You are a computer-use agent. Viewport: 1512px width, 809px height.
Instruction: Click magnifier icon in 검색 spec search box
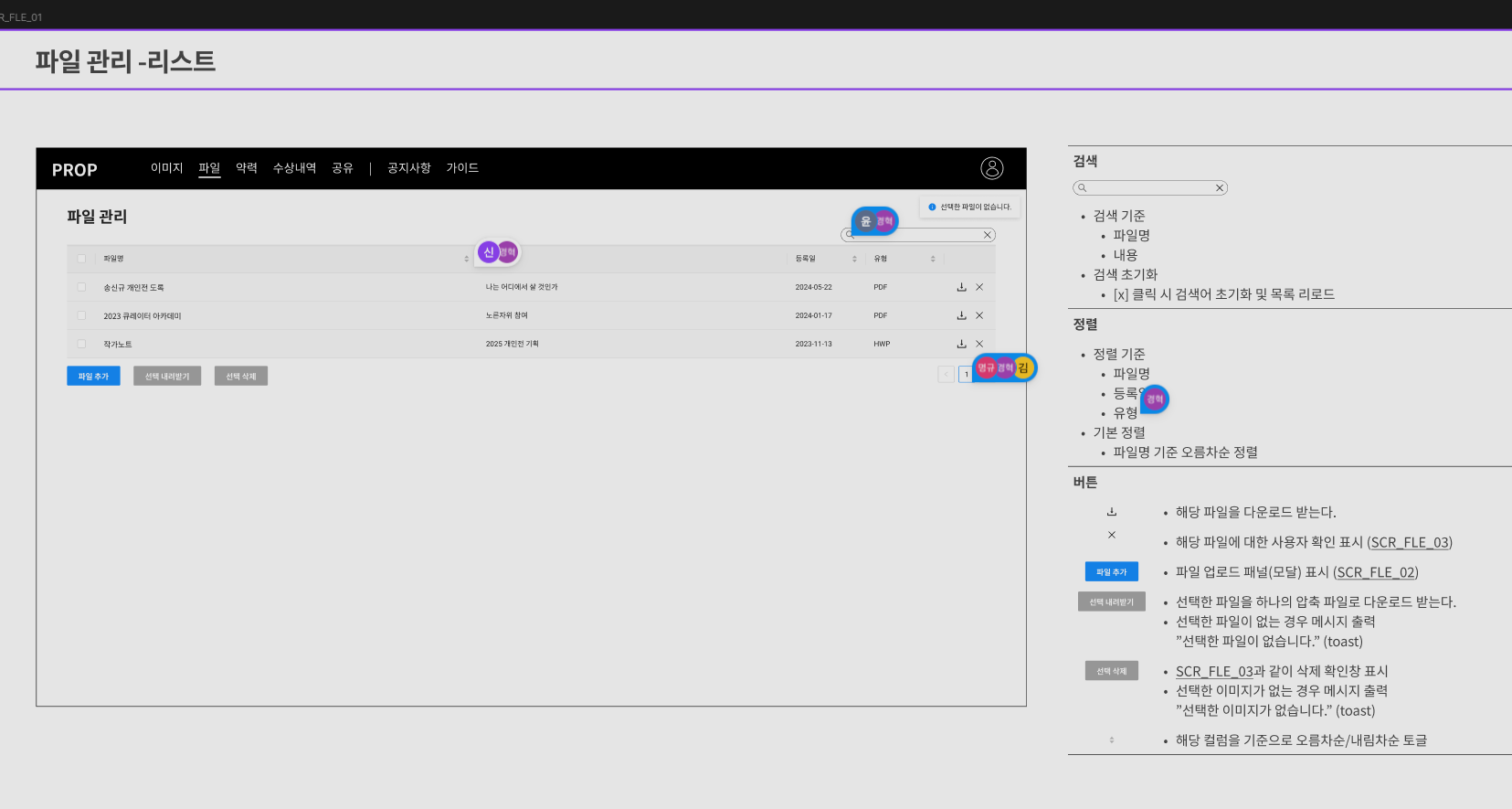pyautogui.click(x=1082, y=187)
